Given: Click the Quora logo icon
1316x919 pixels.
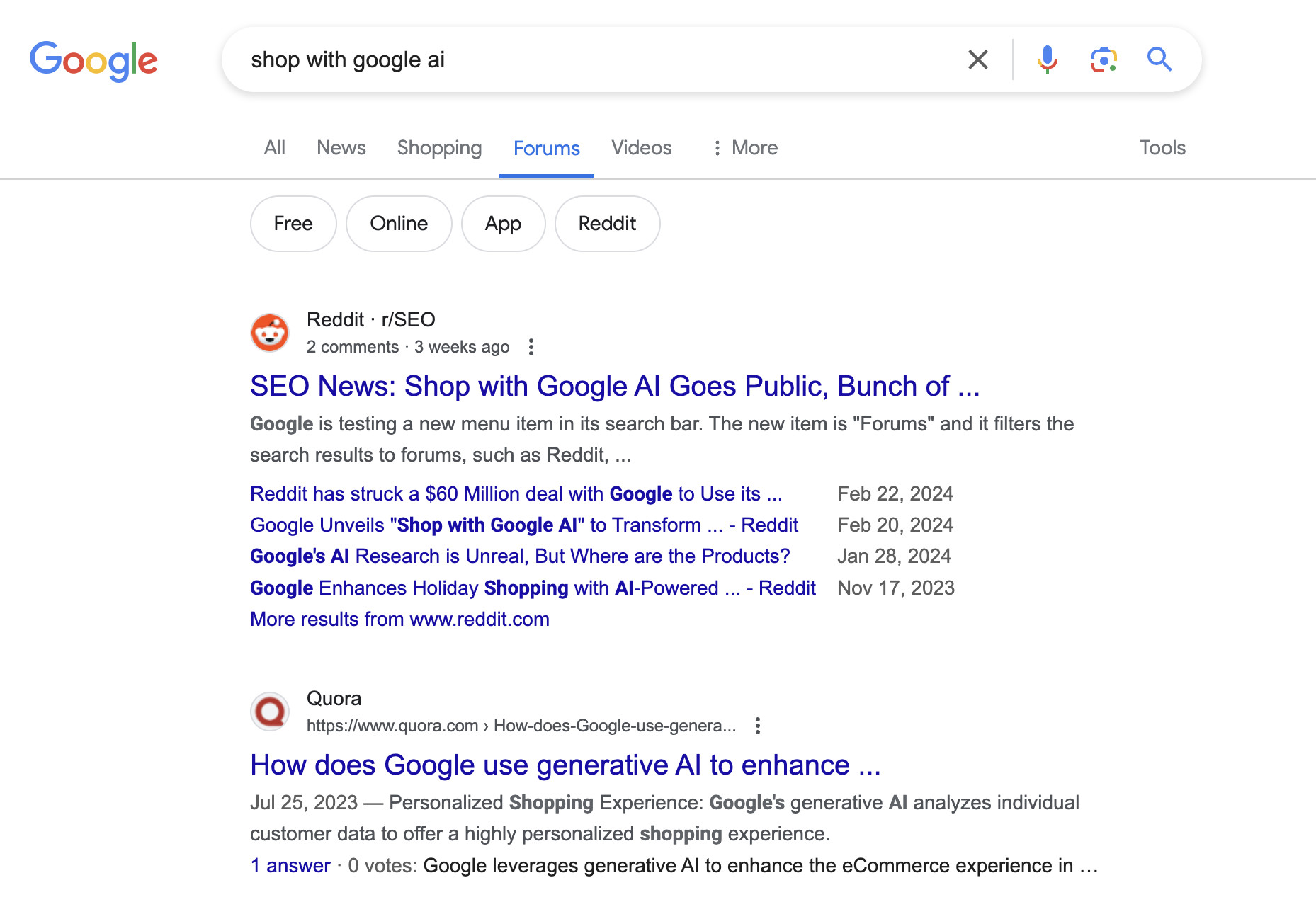Looking at the screenshot, I should 270,711.
